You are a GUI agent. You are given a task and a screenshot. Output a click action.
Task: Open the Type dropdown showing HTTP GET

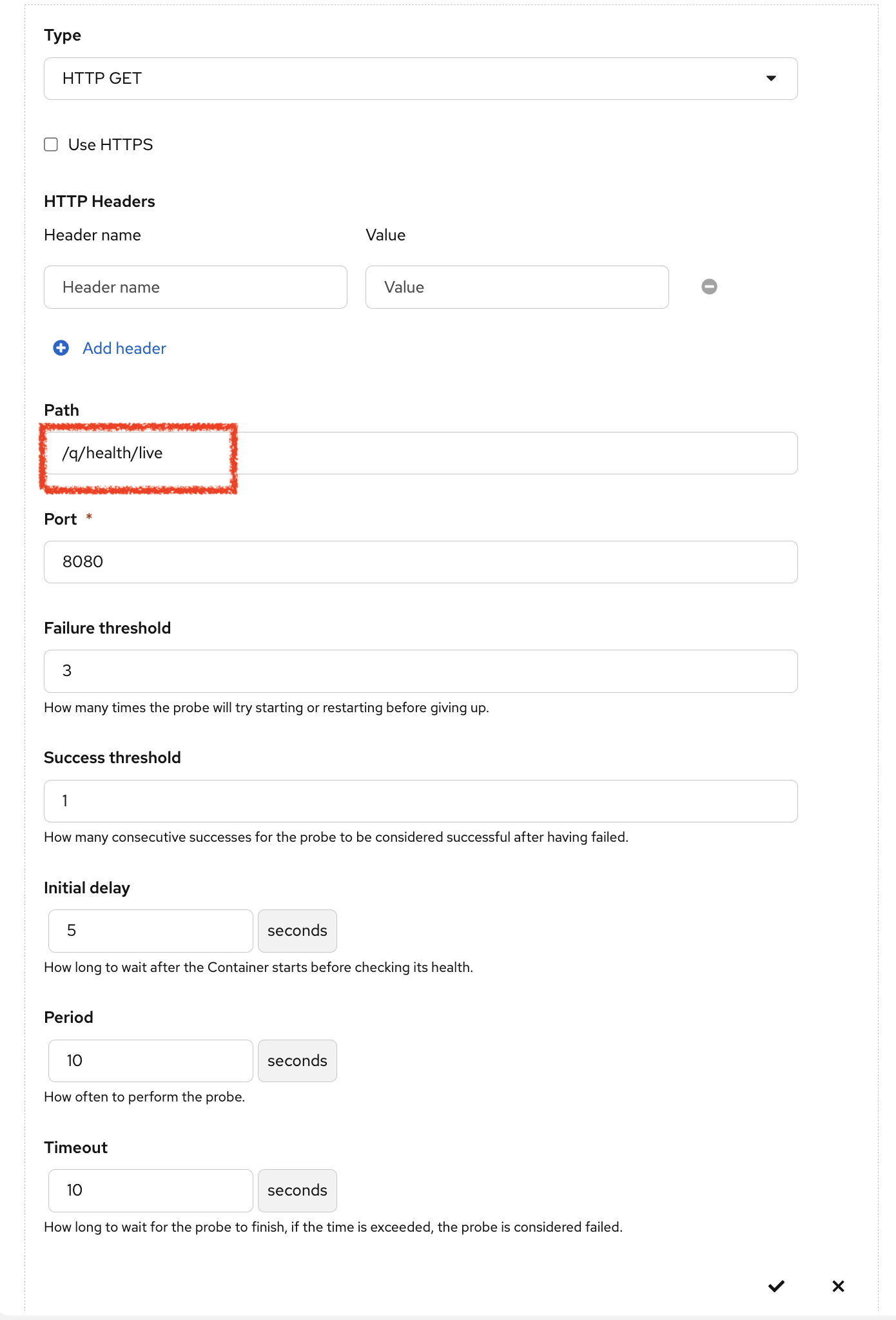point(420,79)
